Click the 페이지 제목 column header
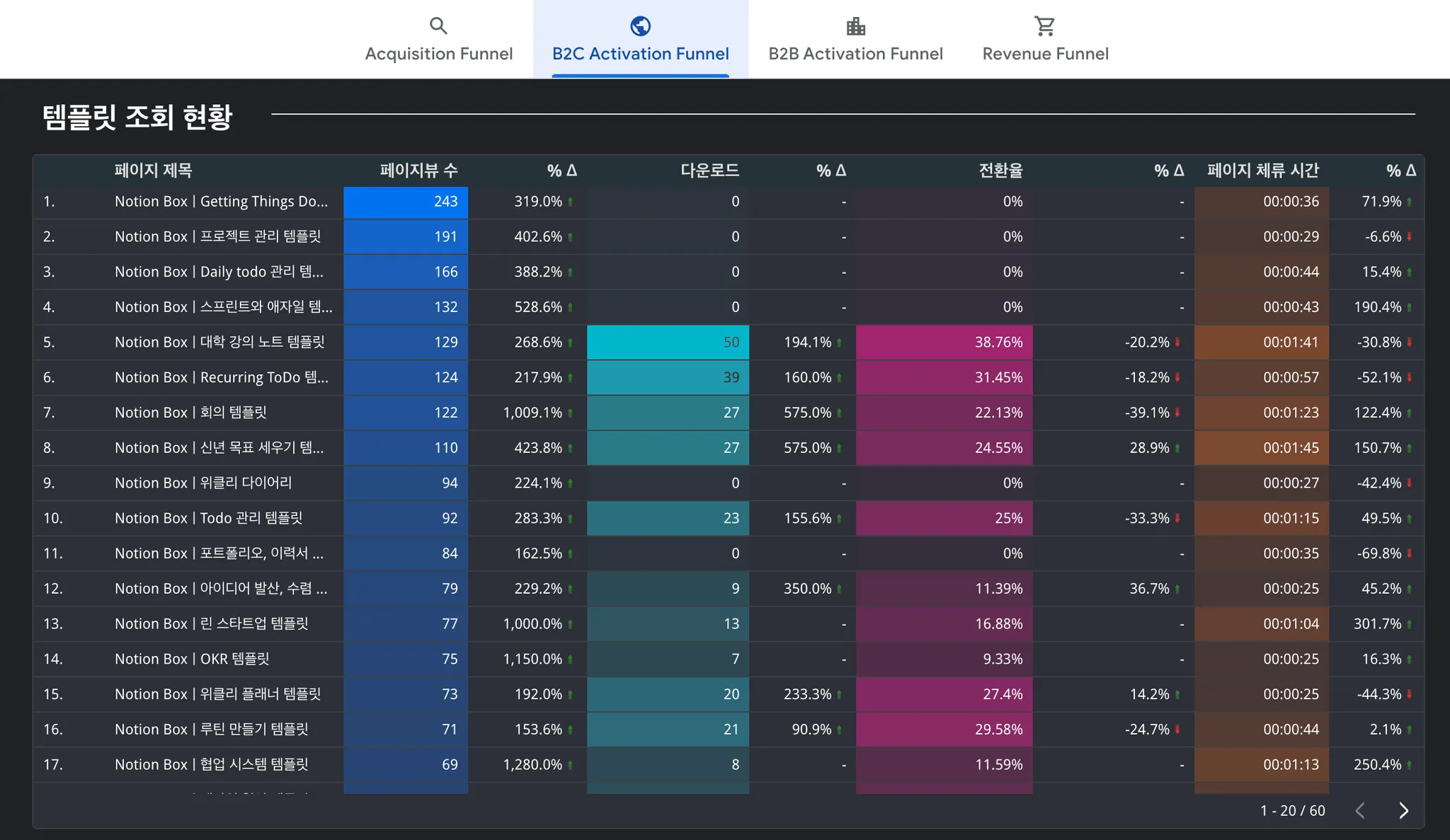This screenshot has width=1450, height=840. [x=153, y=171]
